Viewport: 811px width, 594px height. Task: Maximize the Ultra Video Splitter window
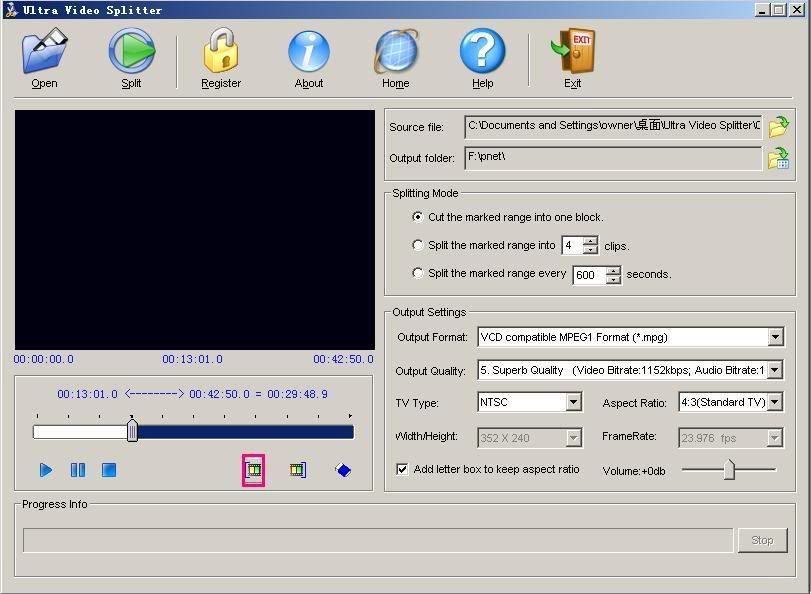779,9
